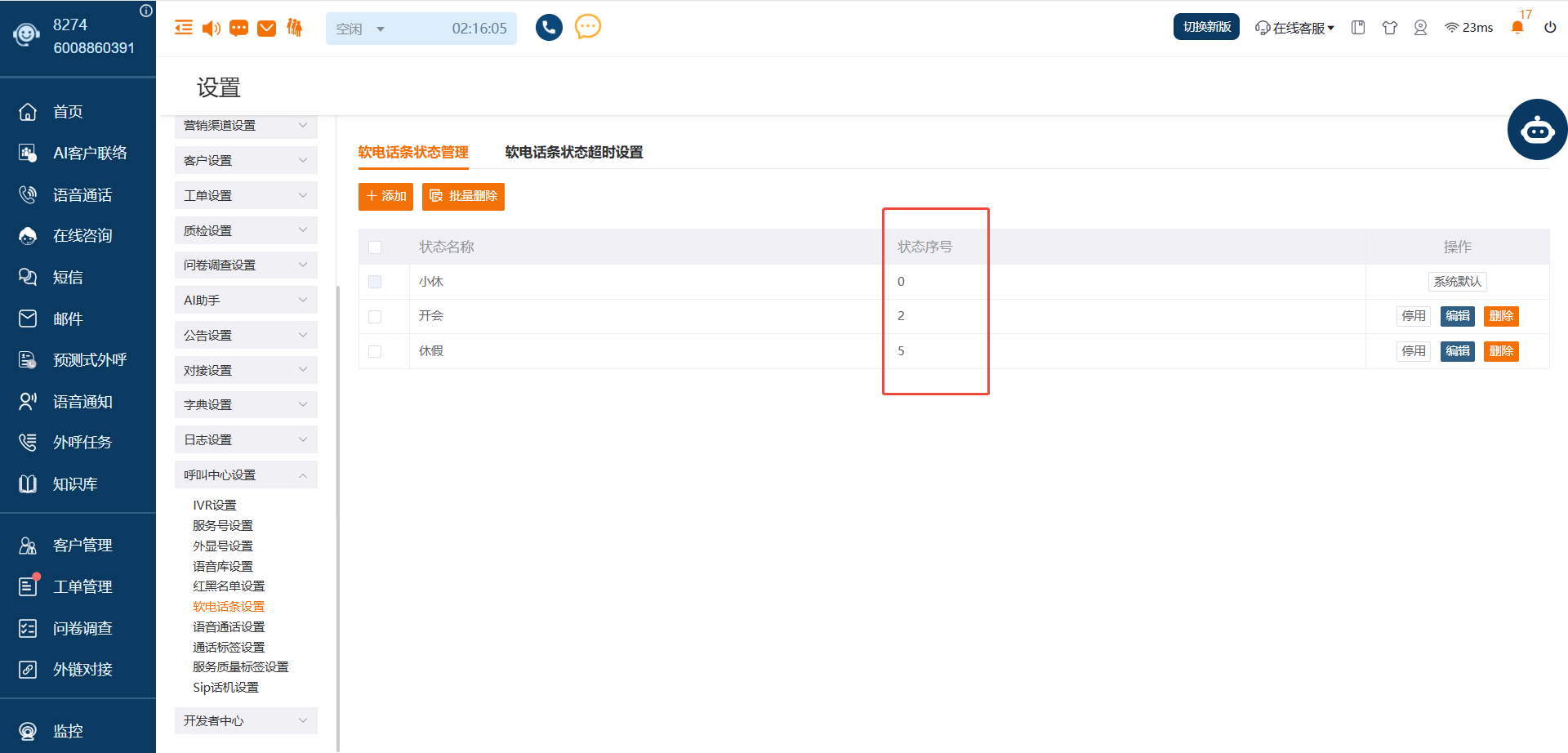Click the notification bell icon
This screenshot has height=753, width=1568.
(1517, 28)
